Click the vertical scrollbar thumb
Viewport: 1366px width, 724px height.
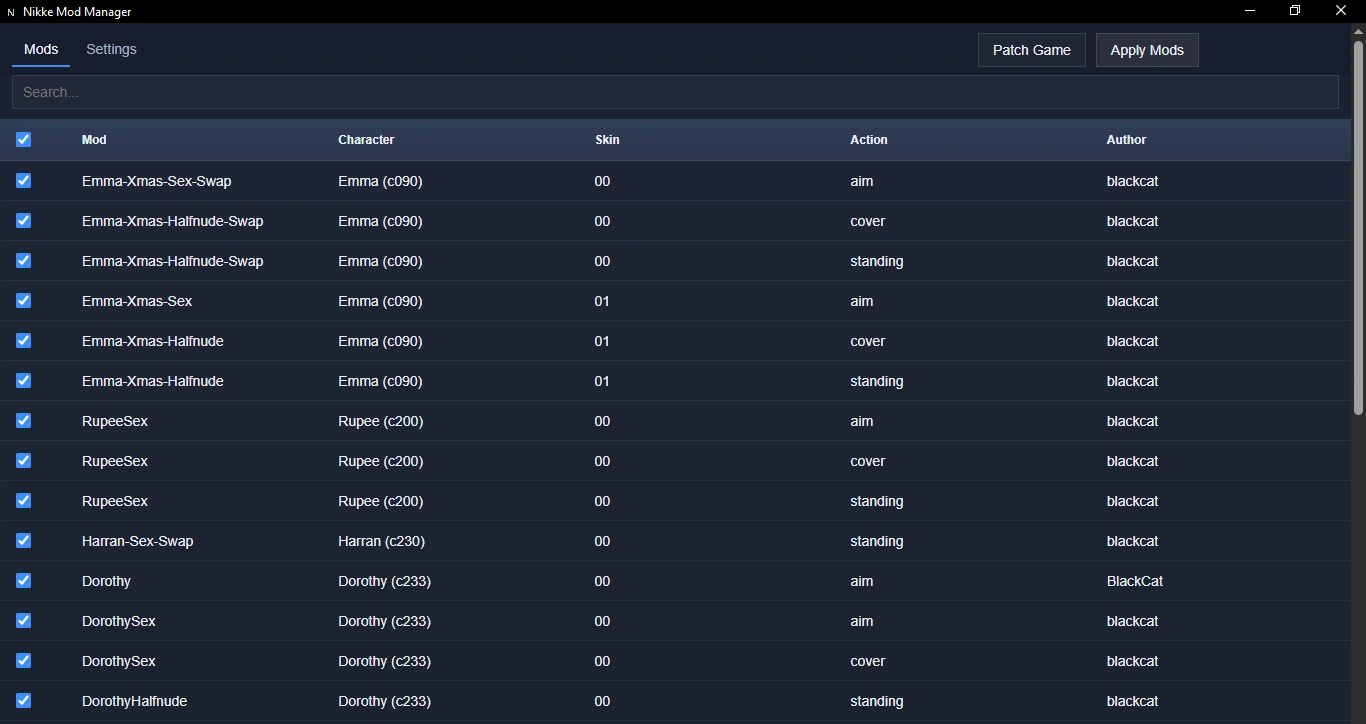tap(1358, 228)
